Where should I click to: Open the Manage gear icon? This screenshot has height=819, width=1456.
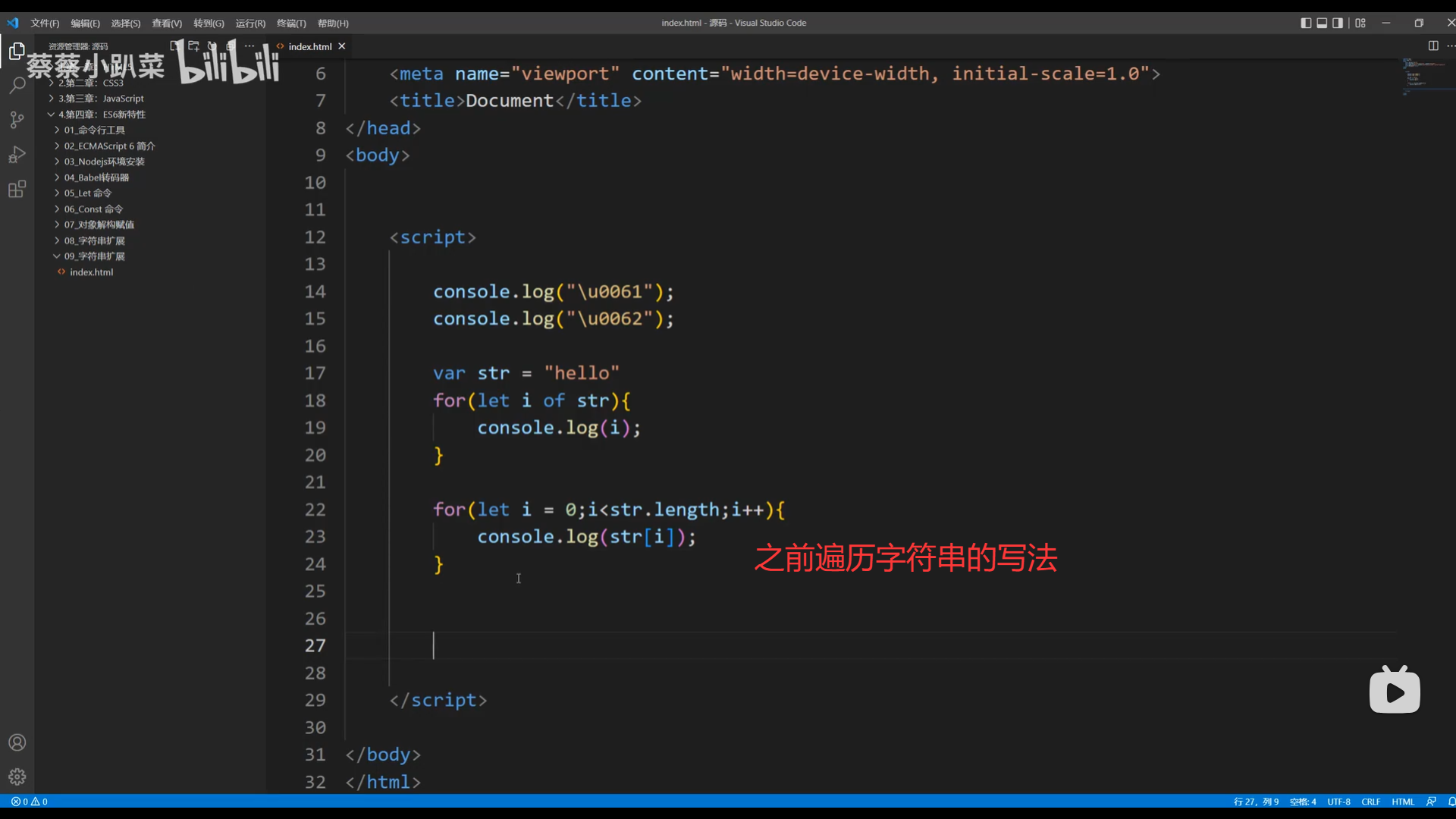[x=17, y=777]
